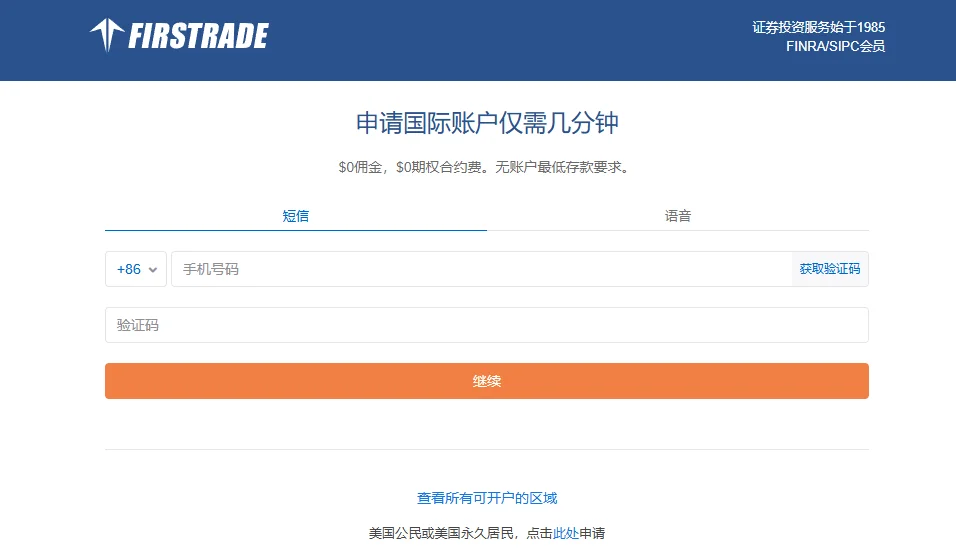
Task: Open 查看所有可开户的区域 link
Action: point(487,498)
